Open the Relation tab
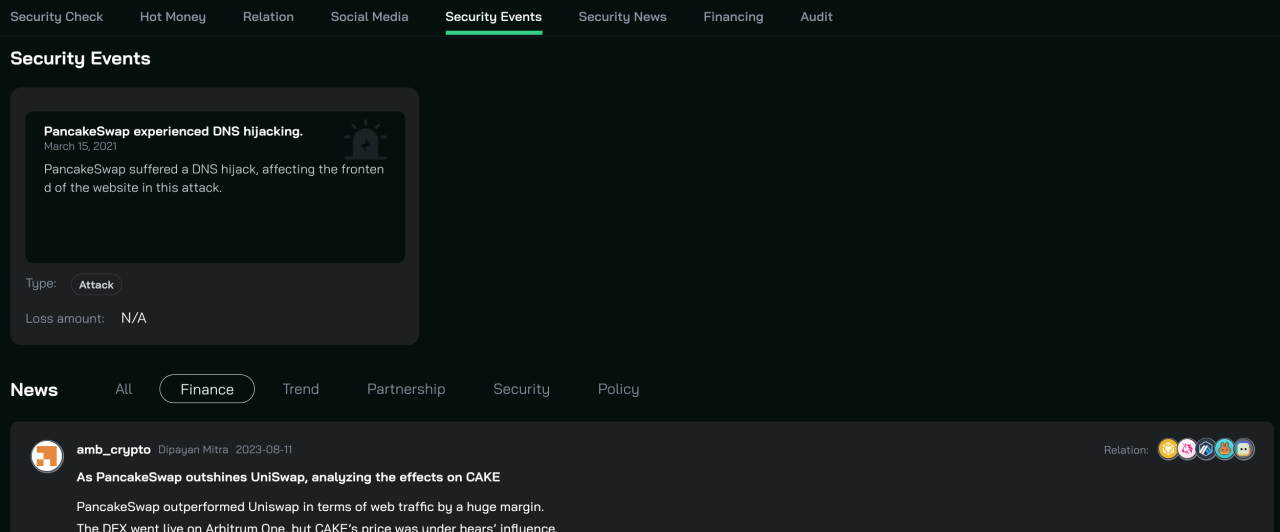 (268, 17)
